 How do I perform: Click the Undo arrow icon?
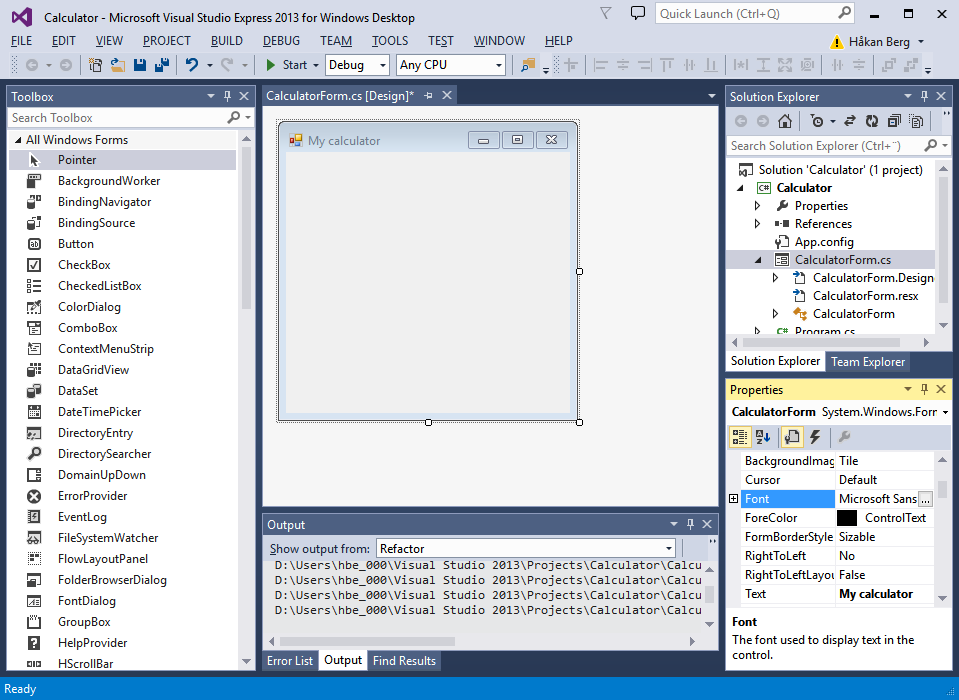pyautogui.click(x=192, y=65)
